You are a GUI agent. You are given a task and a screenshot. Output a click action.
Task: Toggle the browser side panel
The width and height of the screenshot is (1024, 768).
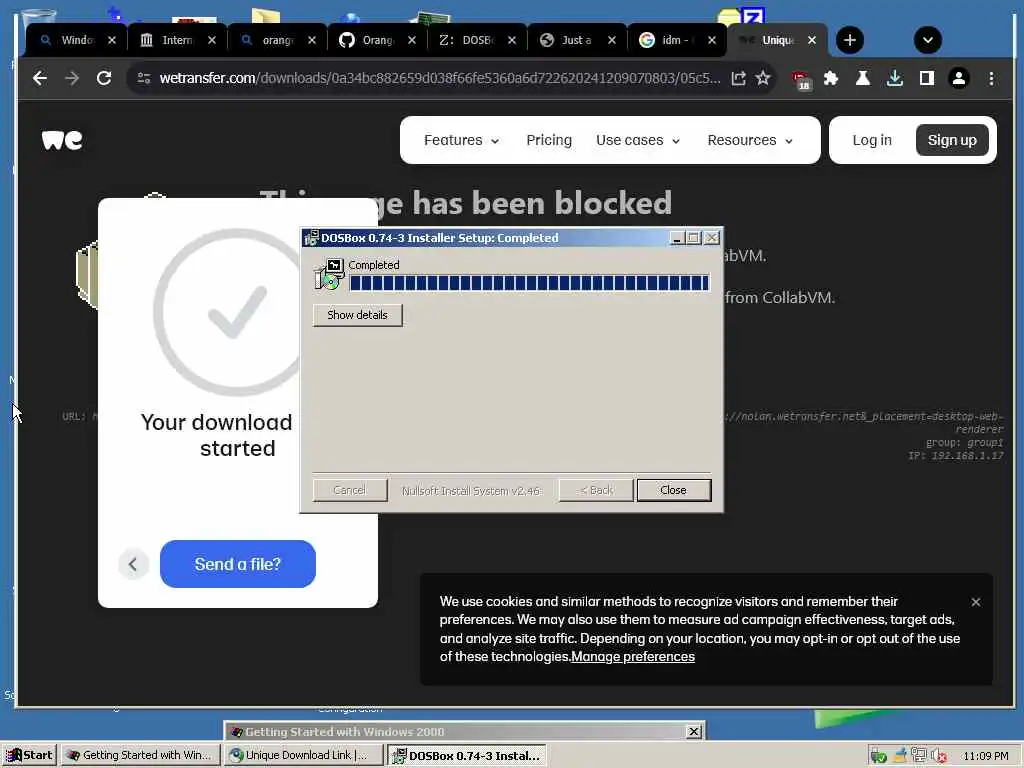[927, 78]
